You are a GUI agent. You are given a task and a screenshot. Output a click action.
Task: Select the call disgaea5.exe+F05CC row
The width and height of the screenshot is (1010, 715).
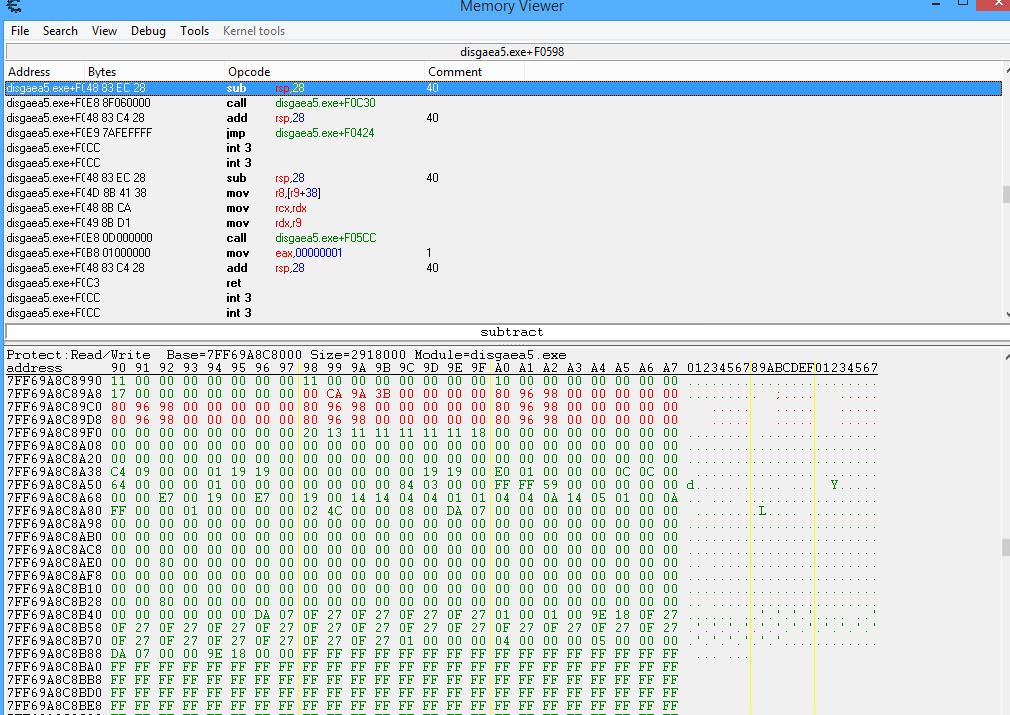point(504,238)
